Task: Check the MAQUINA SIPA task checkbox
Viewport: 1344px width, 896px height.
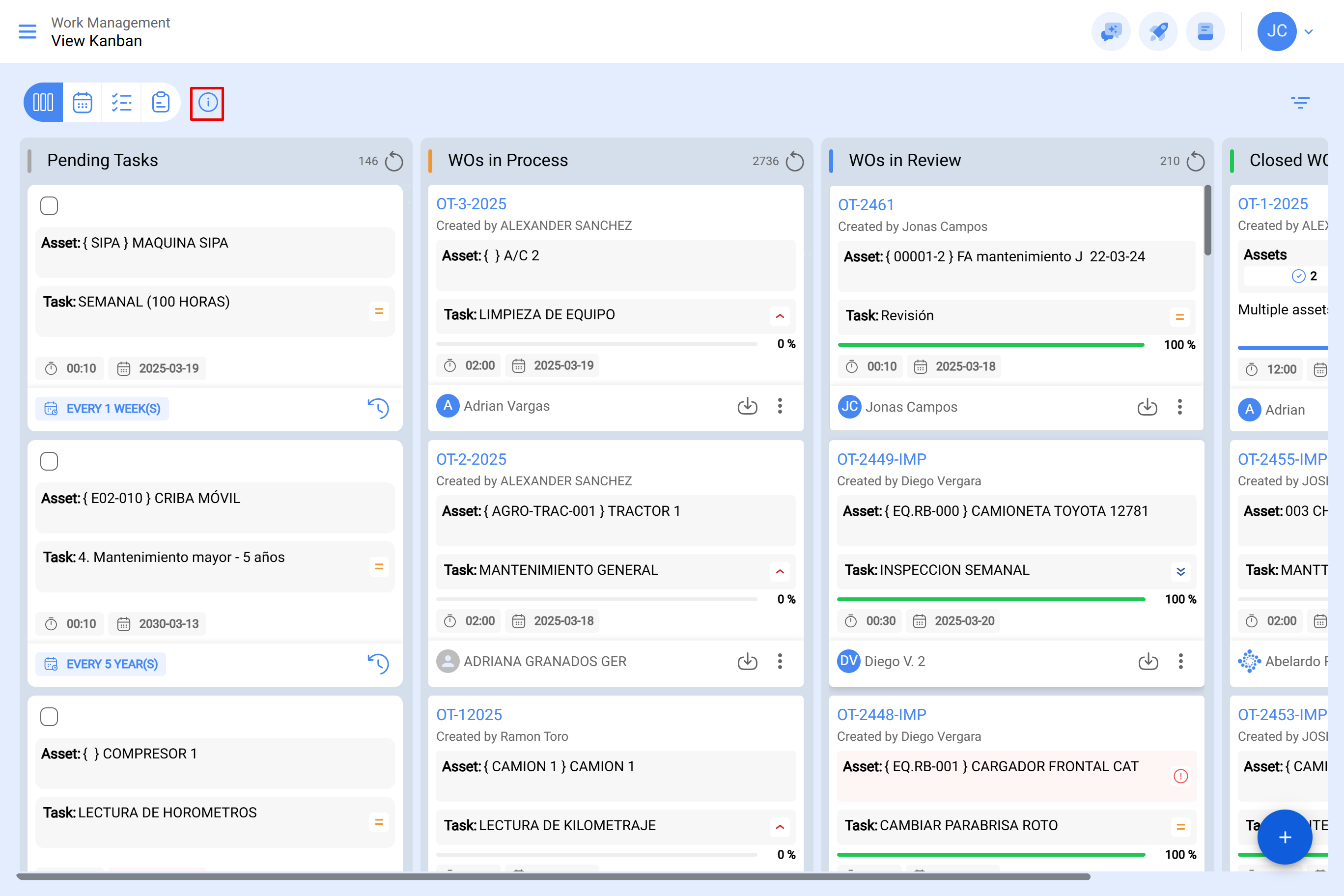Action: (49, 206)
